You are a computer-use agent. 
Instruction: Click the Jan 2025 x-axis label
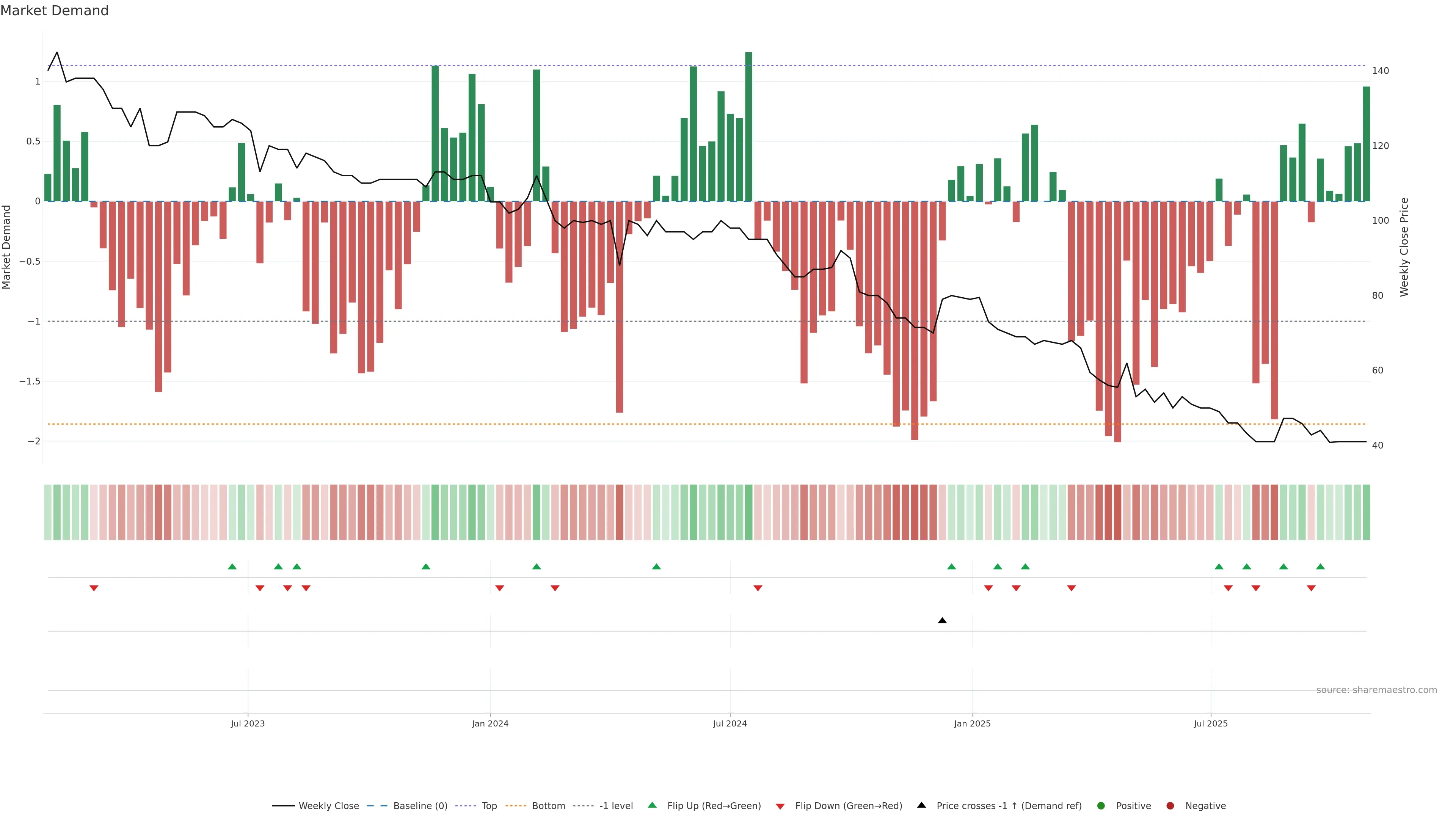[x=972, y=723]
